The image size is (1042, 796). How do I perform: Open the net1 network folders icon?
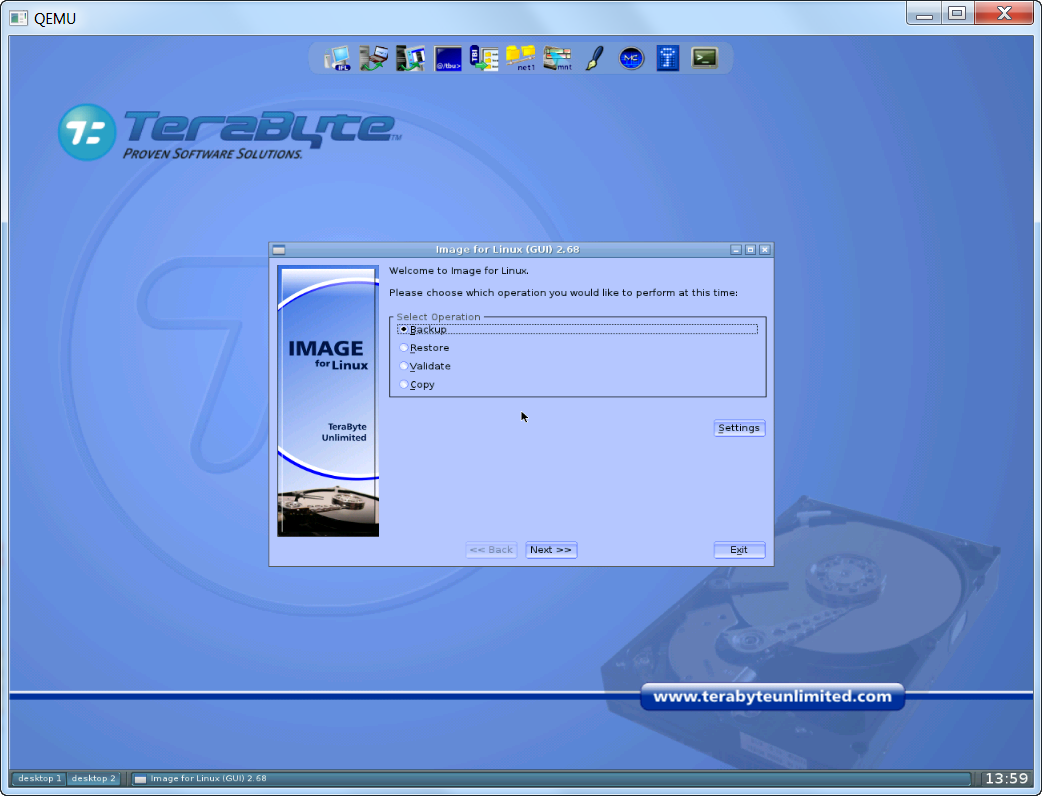tap(521, 58)
